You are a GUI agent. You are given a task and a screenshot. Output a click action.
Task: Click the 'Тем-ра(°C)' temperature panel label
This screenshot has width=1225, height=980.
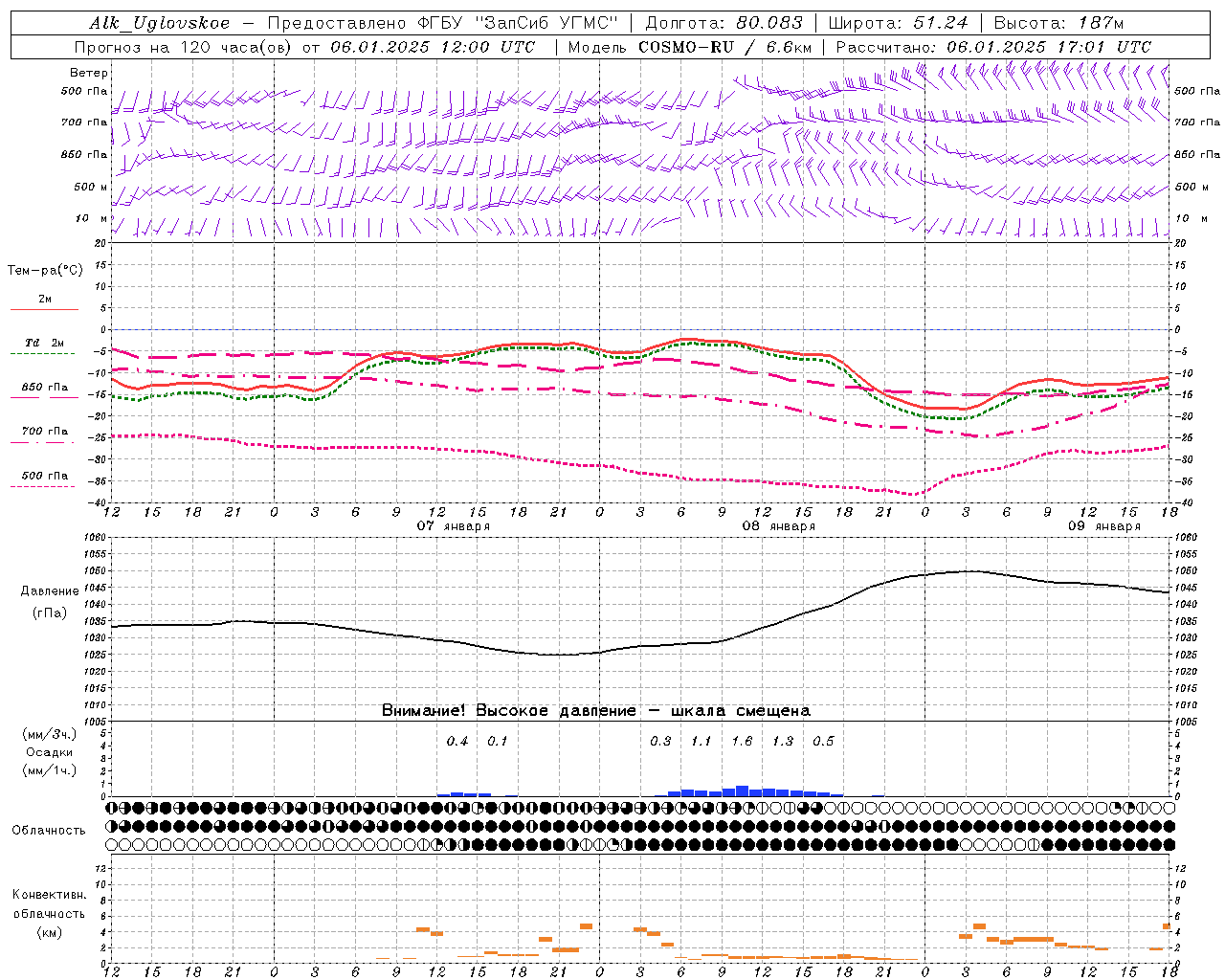tap(45, 271)
